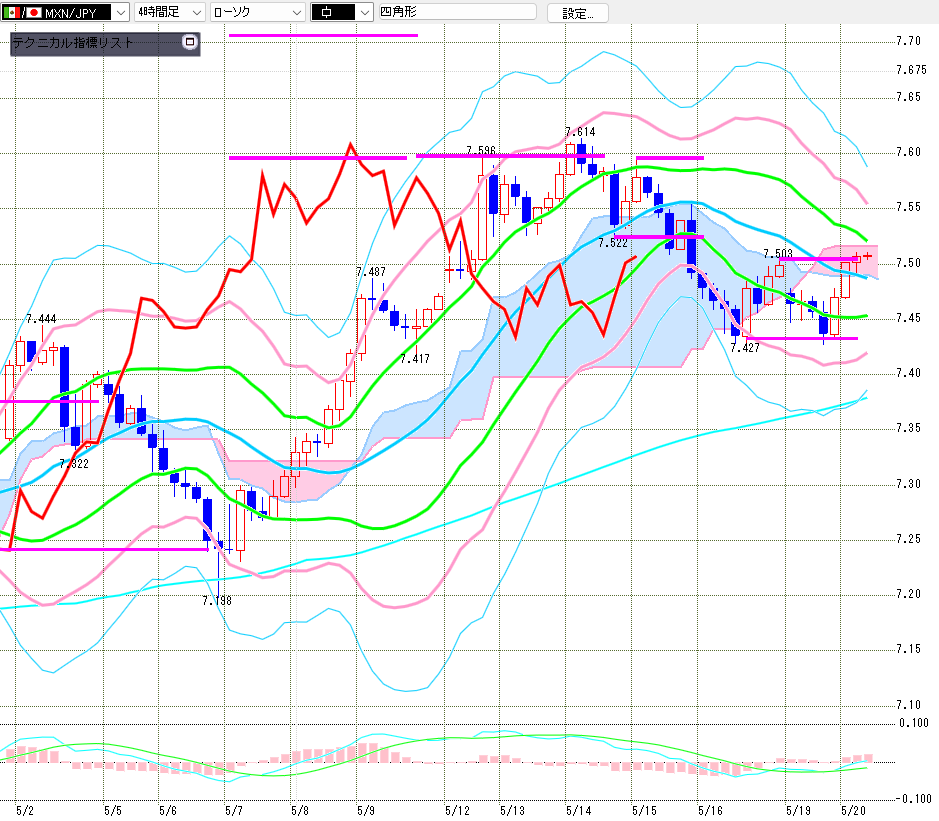Click the 7.614 high price label

[580, 132]
